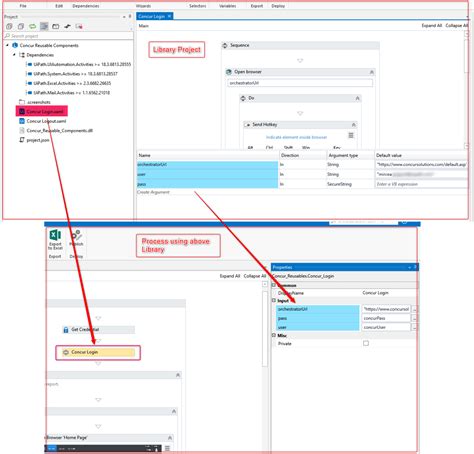Collapse the Misc property section
Screen dimensions: 474x454
tap(274, 335)
